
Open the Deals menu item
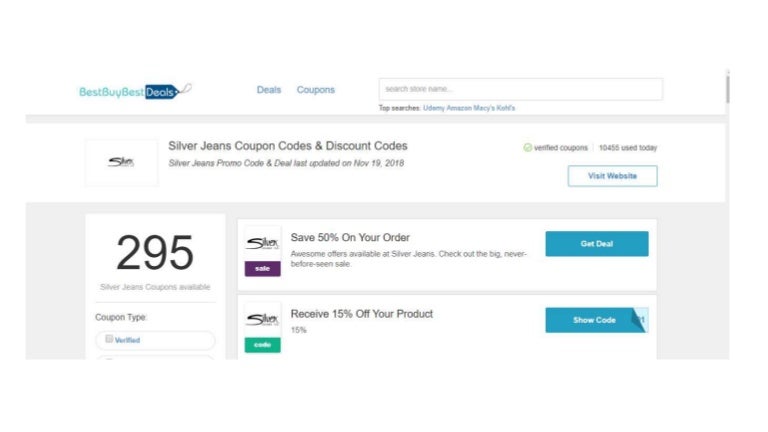(269, 90)
